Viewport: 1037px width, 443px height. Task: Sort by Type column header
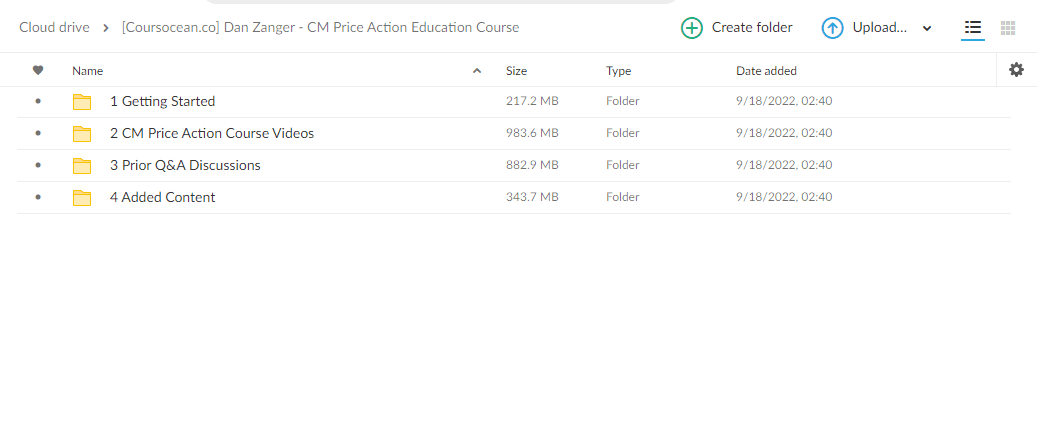[x=618, y=71]
